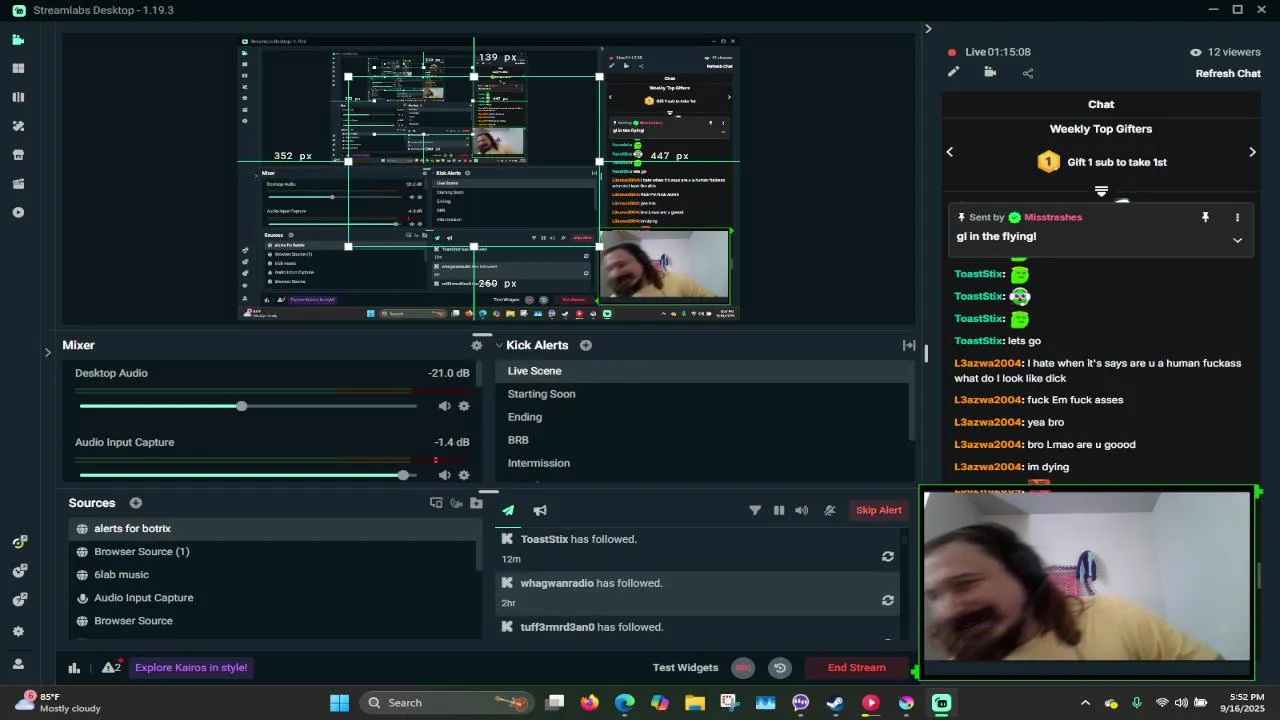Click Skip Alert button
Viewport: 1280px width, 720px height.
point(879,510)
